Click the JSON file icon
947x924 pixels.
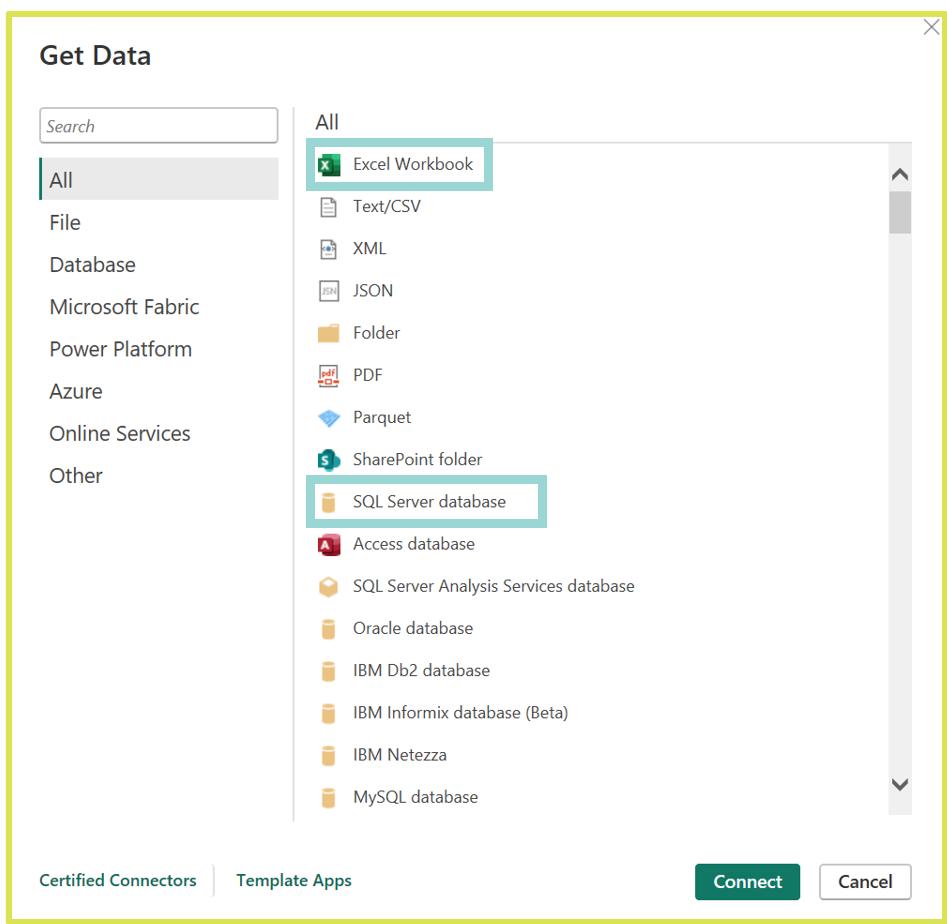(329, 291)
